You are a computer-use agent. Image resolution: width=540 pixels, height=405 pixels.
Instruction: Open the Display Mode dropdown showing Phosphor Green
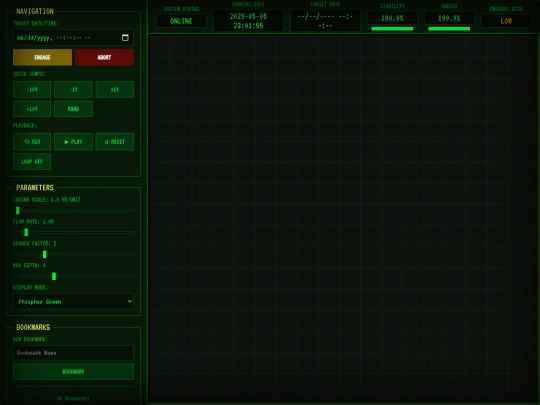73,302
